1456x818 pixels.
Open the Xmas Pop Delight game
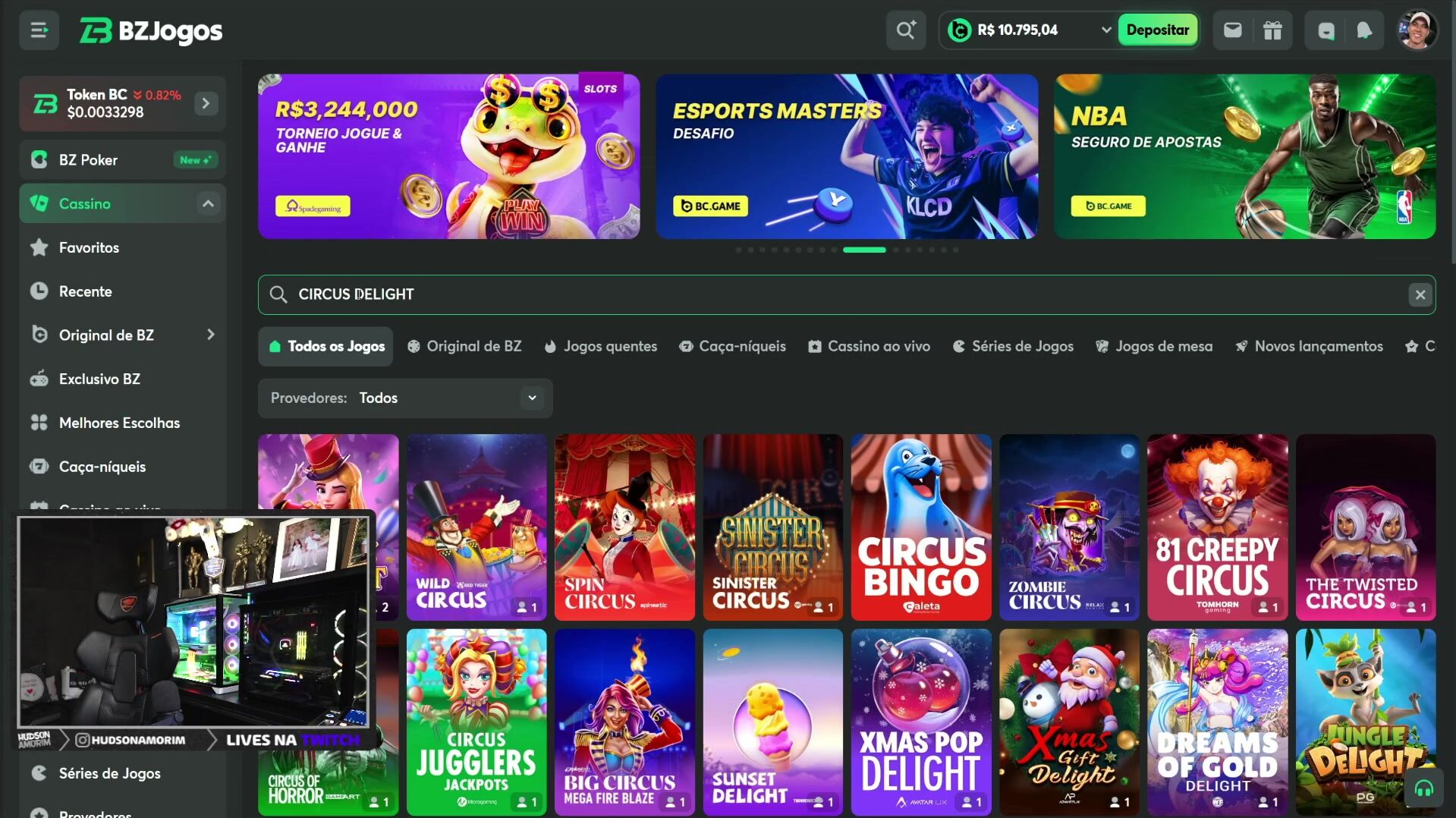pos(921,722)
